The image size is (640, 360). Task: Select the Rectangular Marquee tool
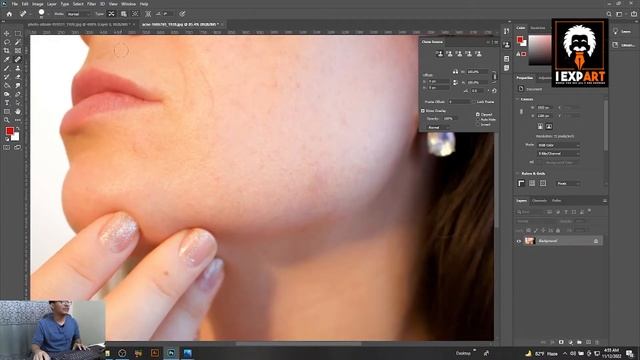click(18, 33)
